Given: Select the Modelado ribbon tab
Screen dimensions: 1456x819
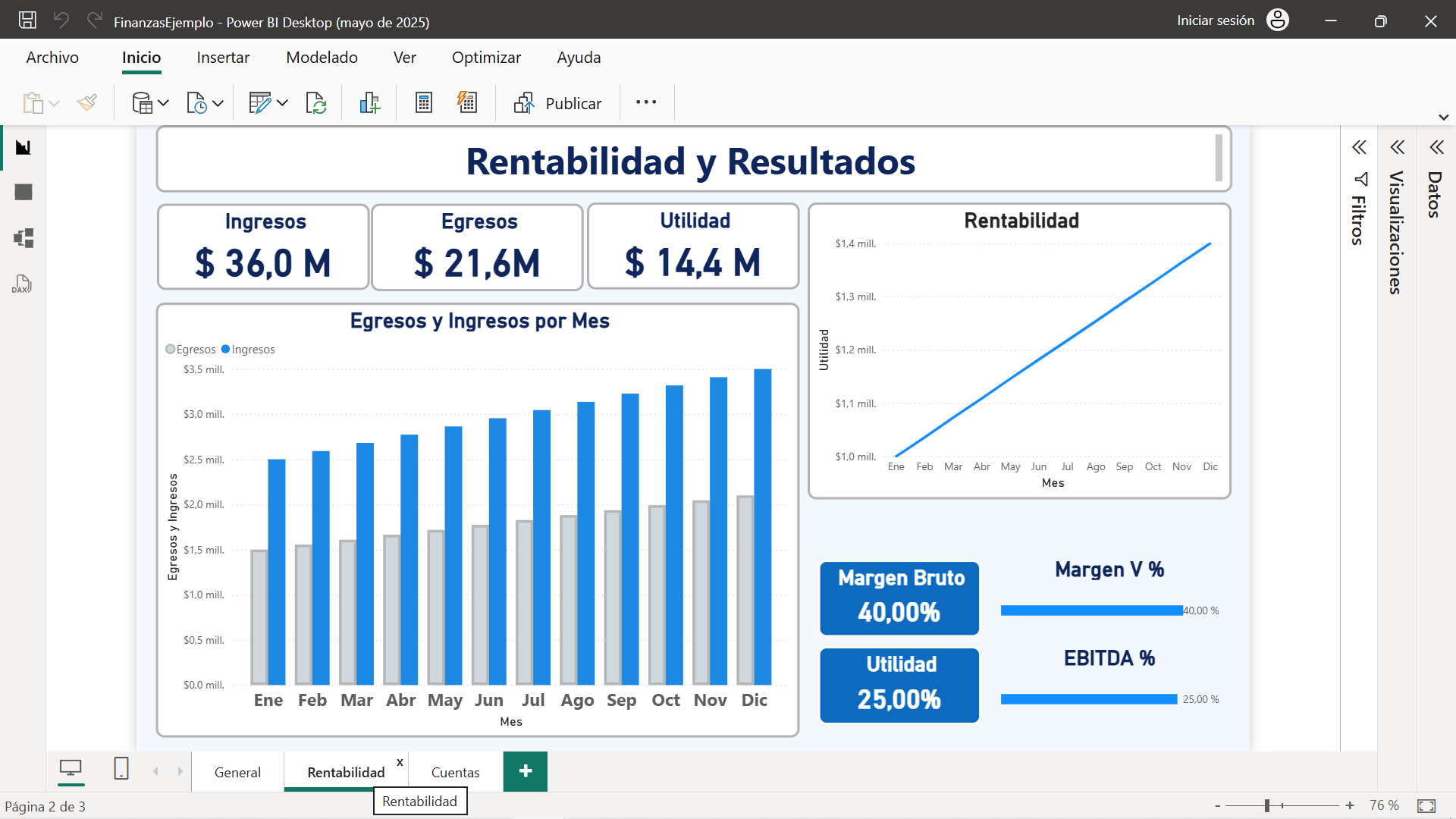Looking at the screenshot, I should [x=322, y=58].
